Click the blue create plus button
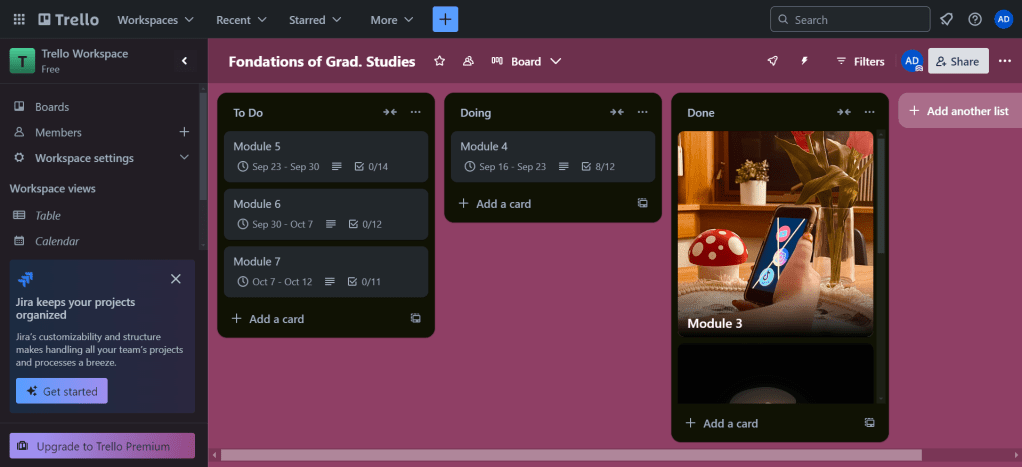Screen dimensions: 1022x467 coord(445,19)
